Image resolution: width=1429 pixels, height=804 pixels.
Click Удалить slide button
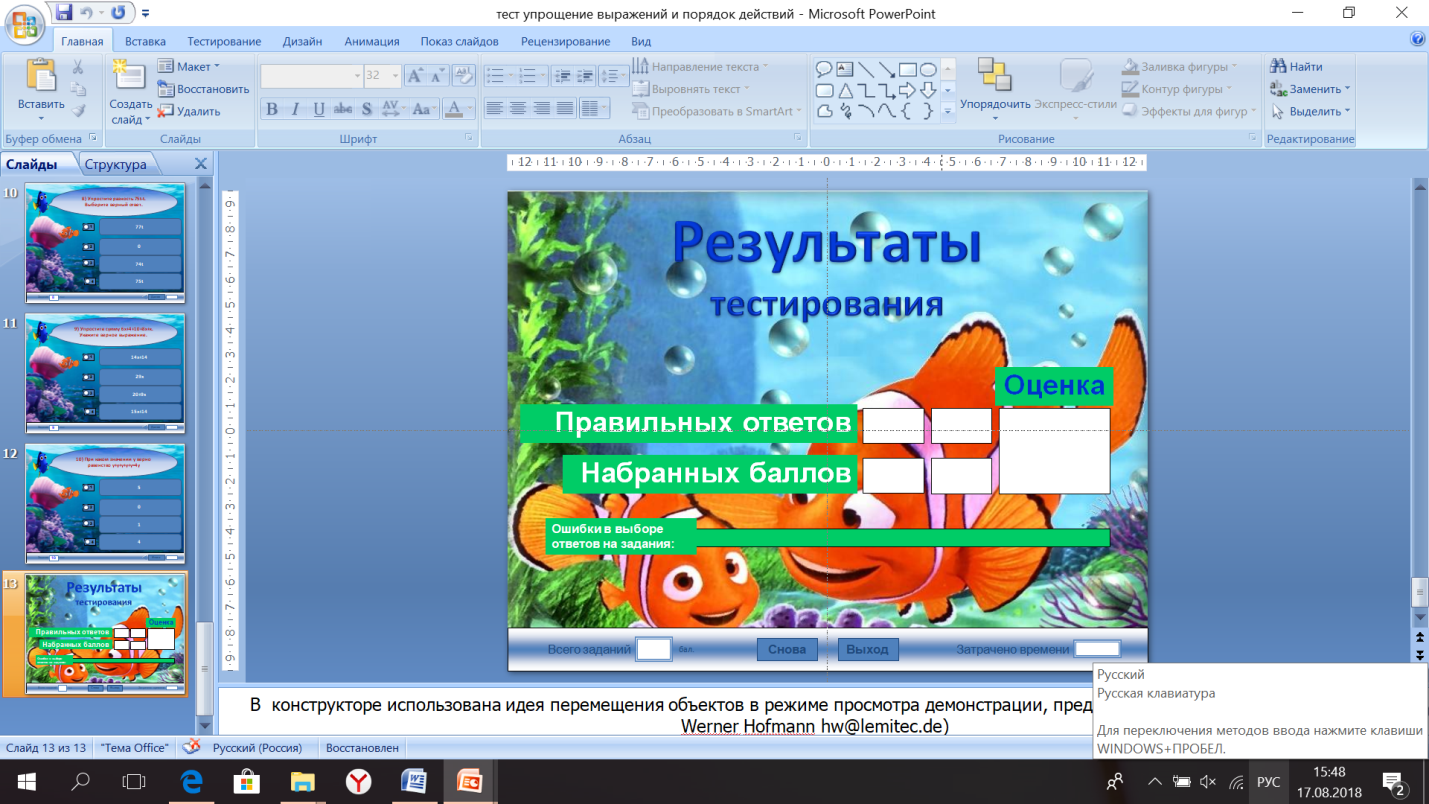tap(189, 111)
